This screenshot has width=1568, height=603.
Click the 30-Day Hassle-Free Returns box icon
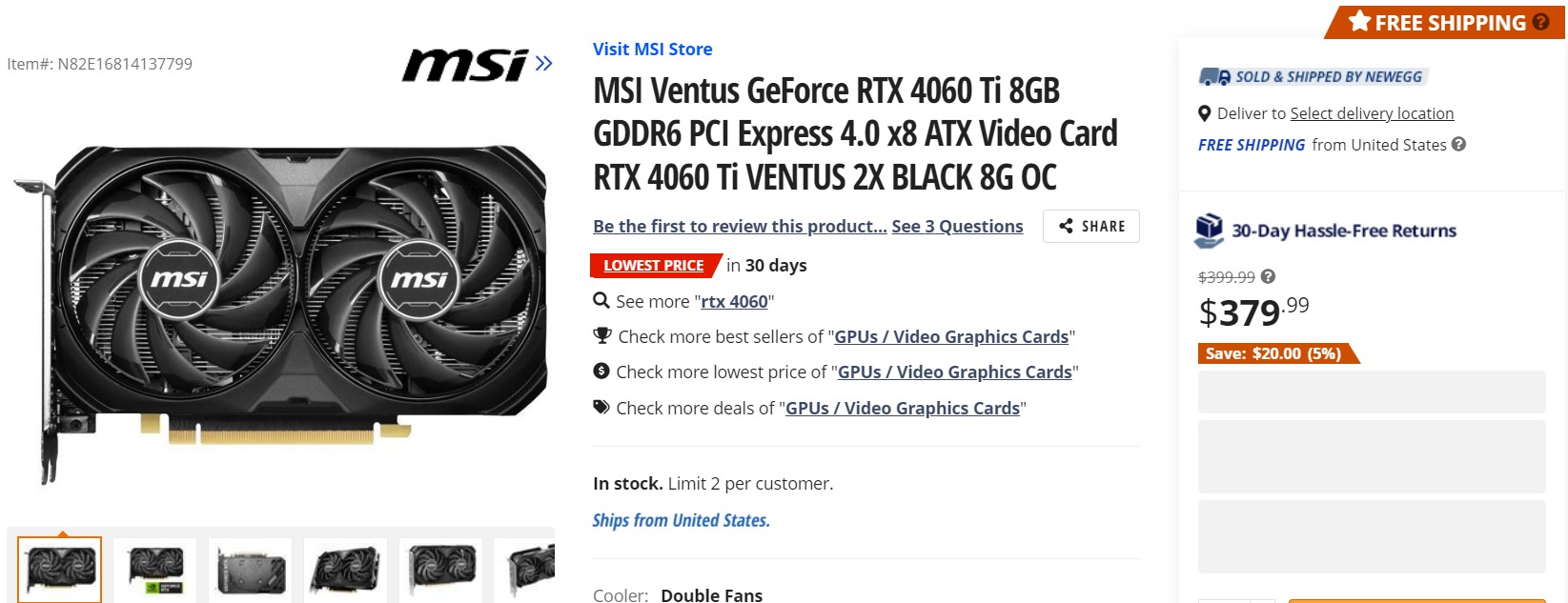1209,231
